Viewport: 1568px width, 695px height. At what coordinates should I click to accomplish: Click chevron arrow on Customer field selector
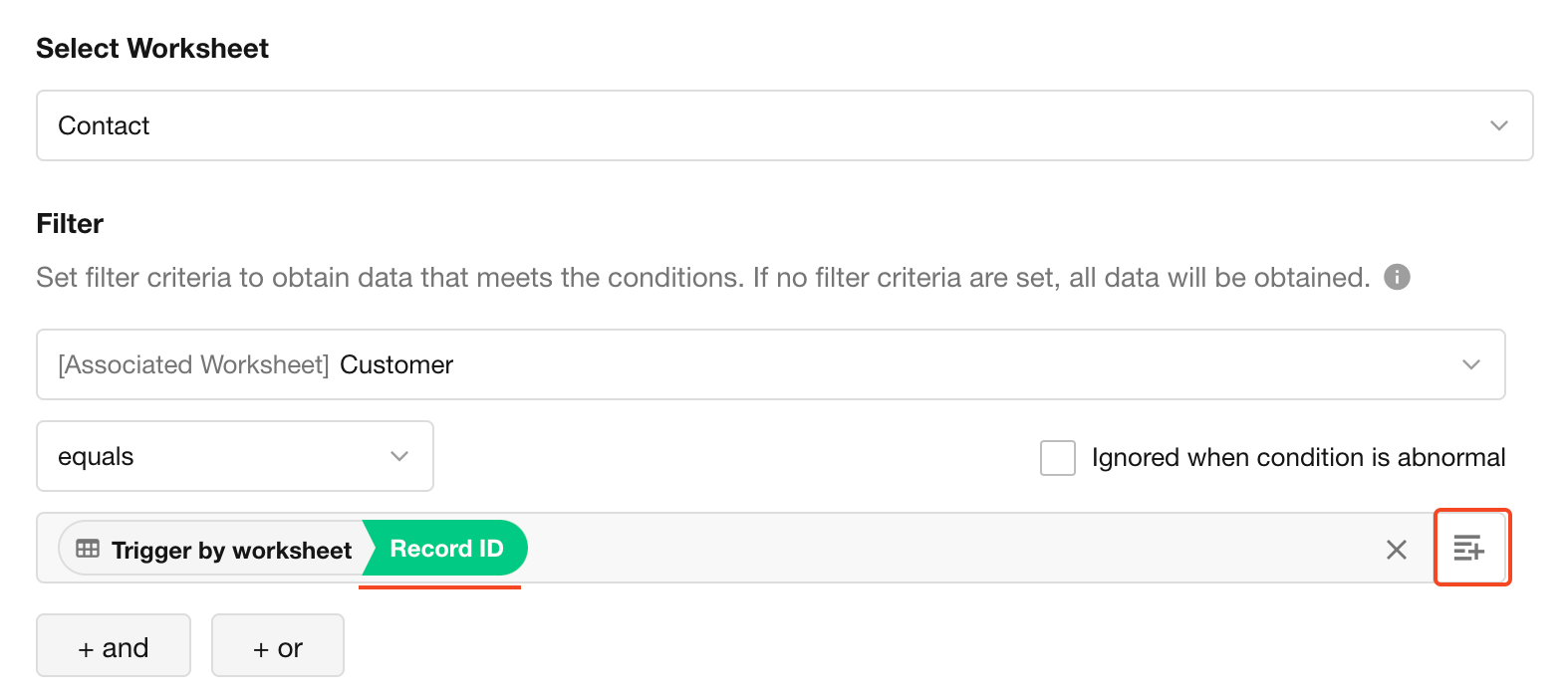coord(1470,364)
